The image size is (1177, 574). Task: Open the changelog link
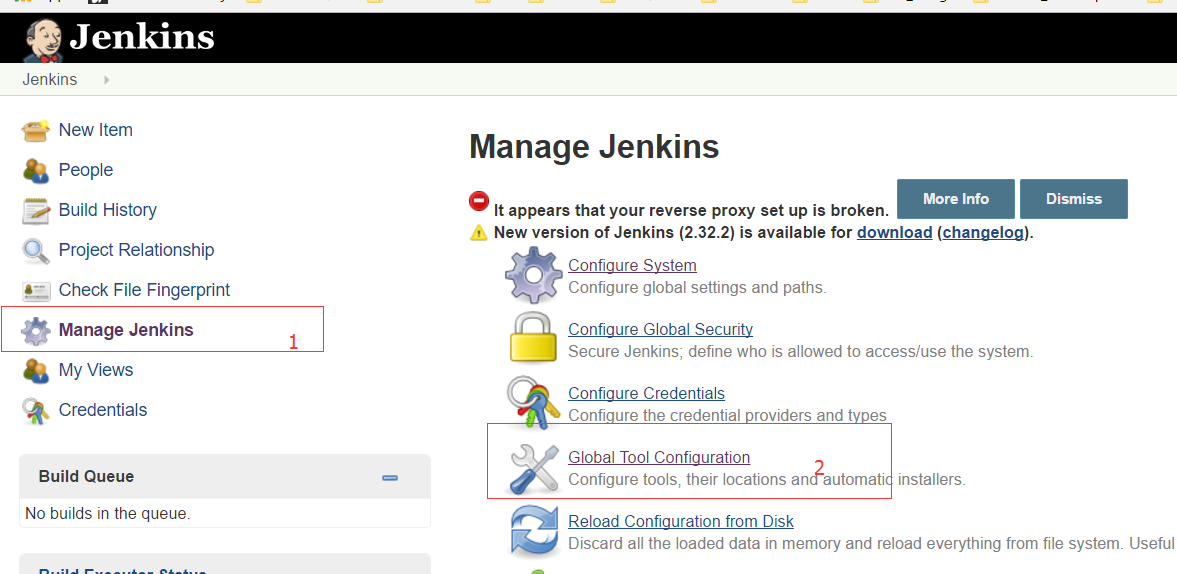click(983, 233)
